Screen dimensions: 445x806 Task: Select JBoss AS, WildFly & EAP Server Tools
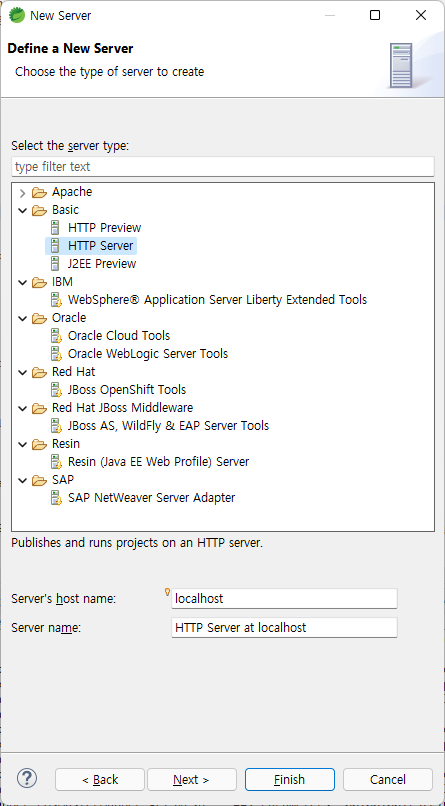pos(168,426)
